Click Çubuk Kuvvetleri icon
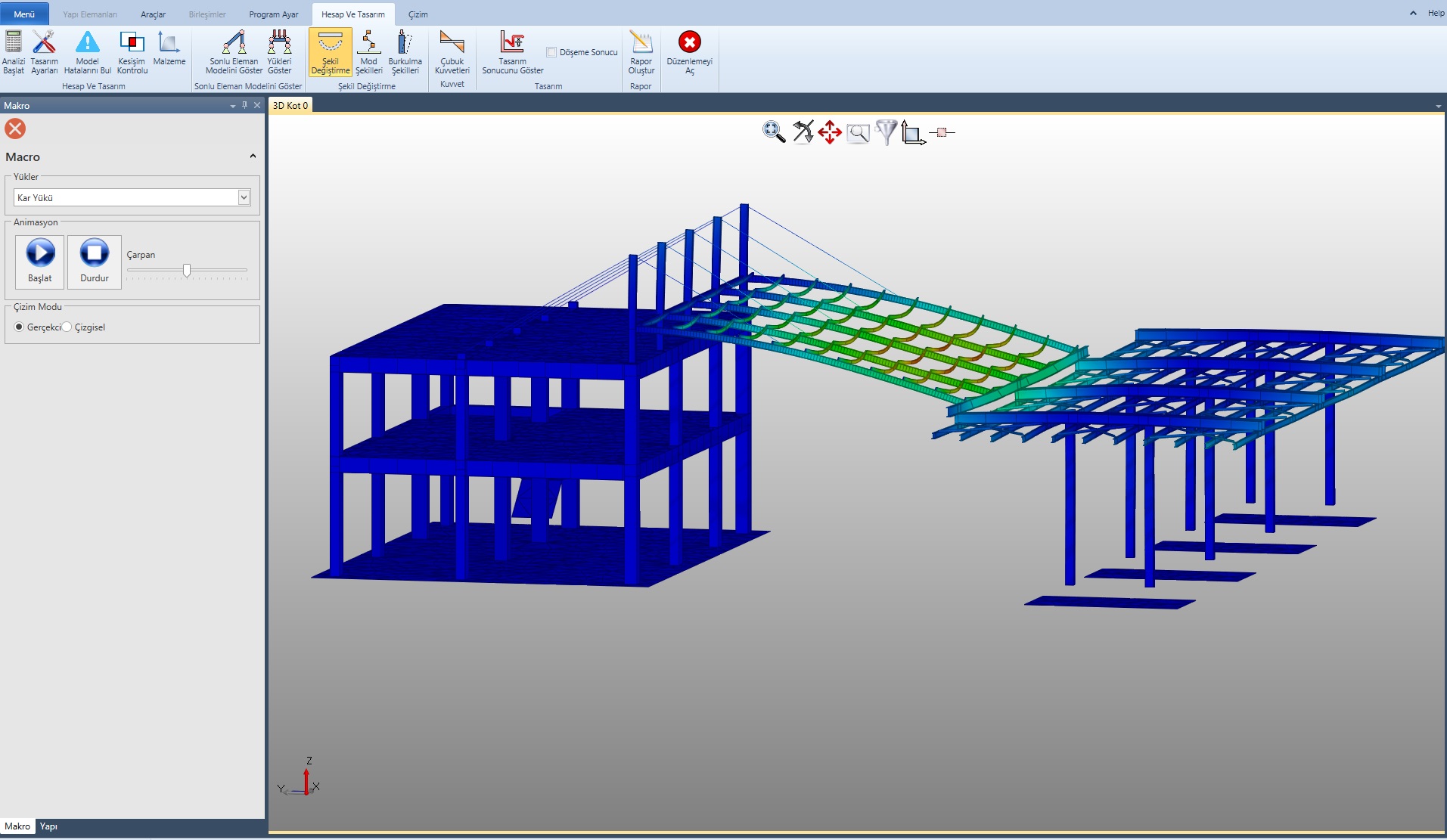Screen dimensions: 1447x840 point(452,43)
